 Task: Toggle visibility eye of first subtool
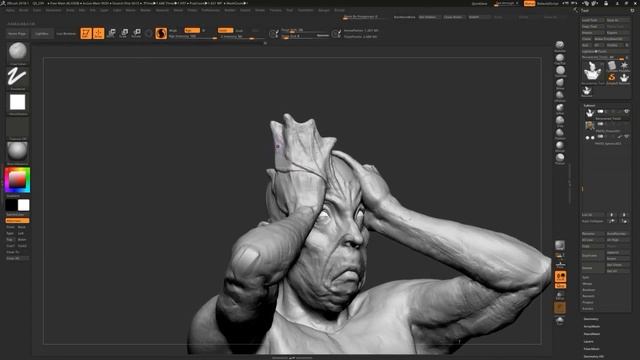click(x=627, y=111)
